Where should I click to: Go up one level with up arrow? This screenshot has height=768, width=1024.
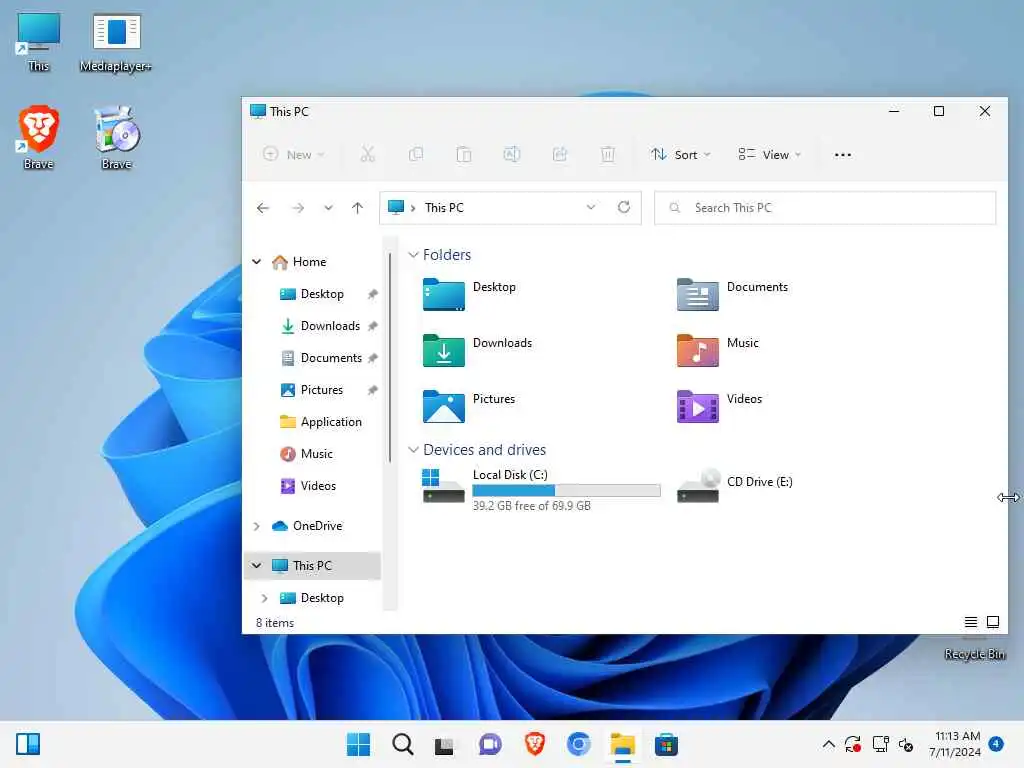click(x=357, y=208)
